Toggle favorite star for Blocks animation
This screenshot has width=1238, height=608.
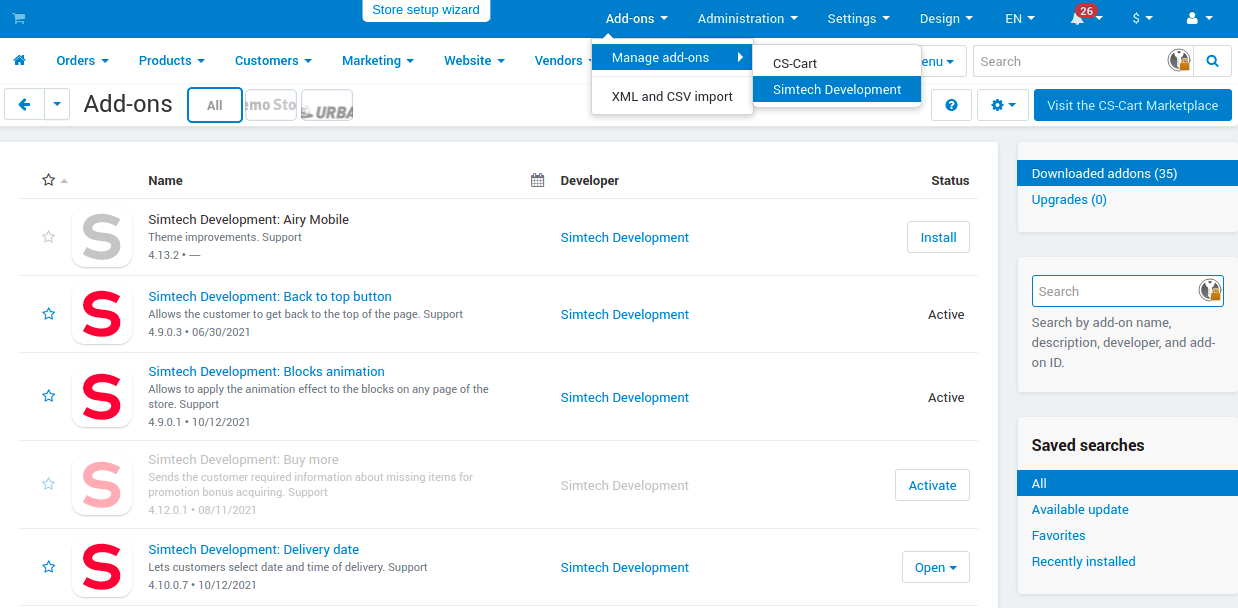click(48, 397)
